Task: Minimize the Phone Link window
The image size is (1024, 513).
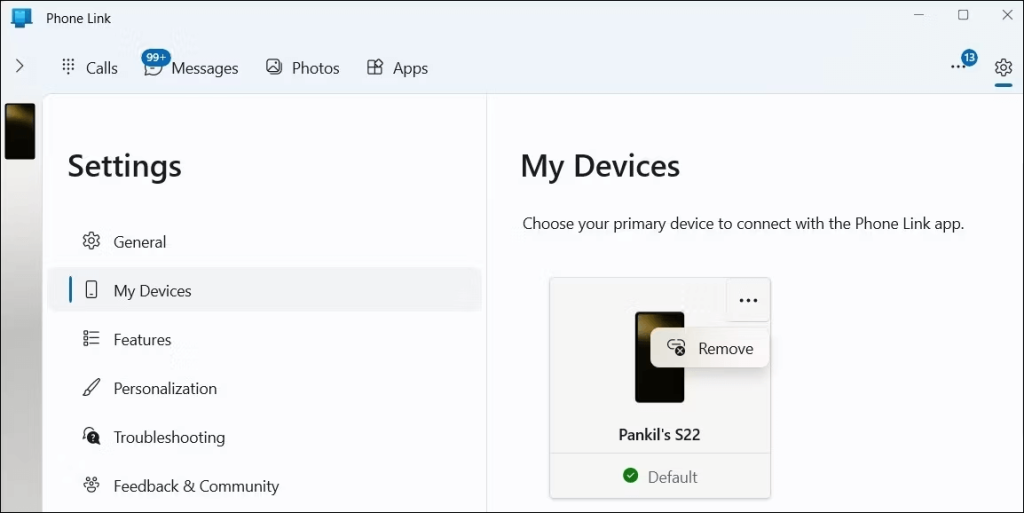Action: tap(919, 14)
